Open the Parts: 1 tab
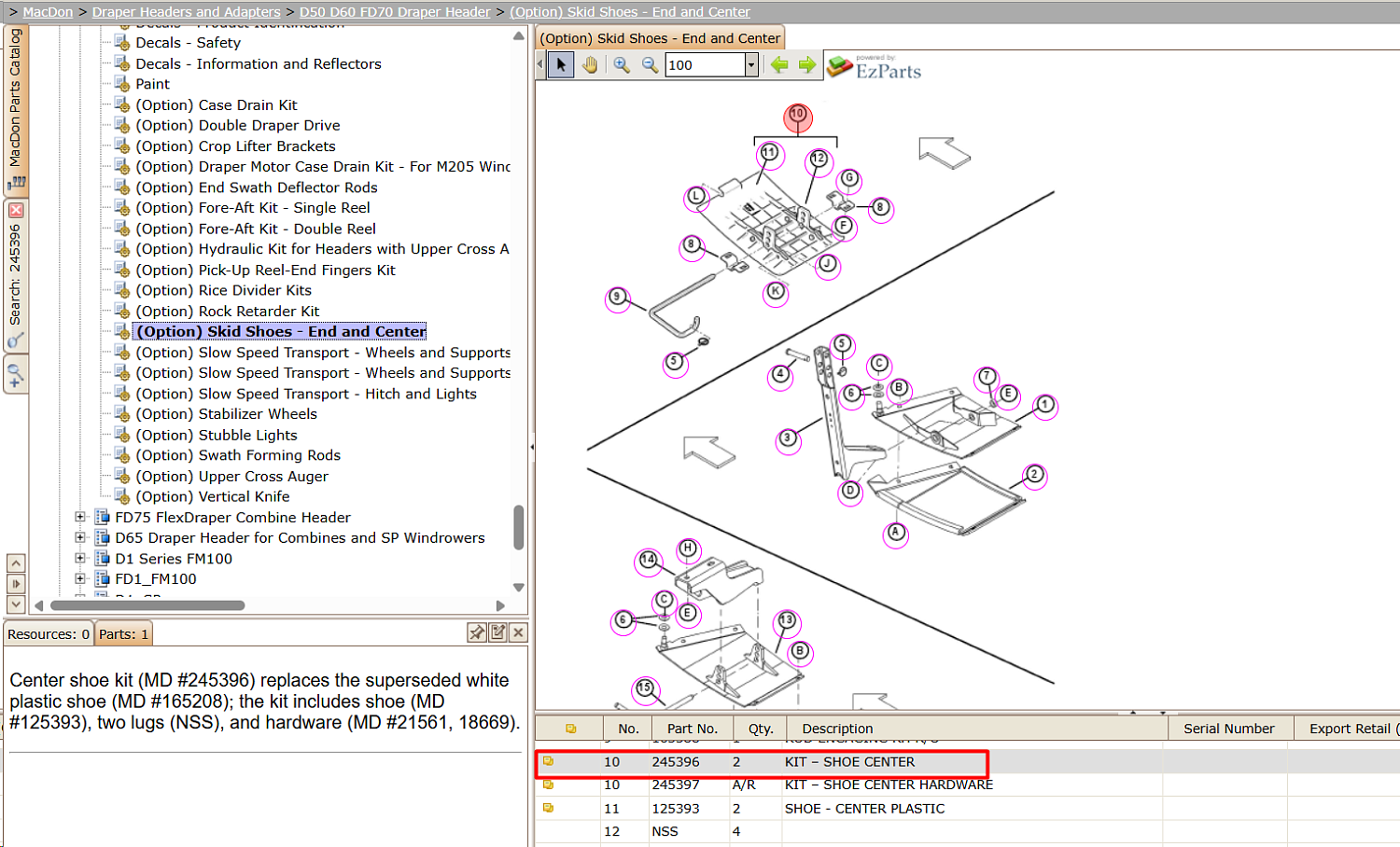 point(124,634)
